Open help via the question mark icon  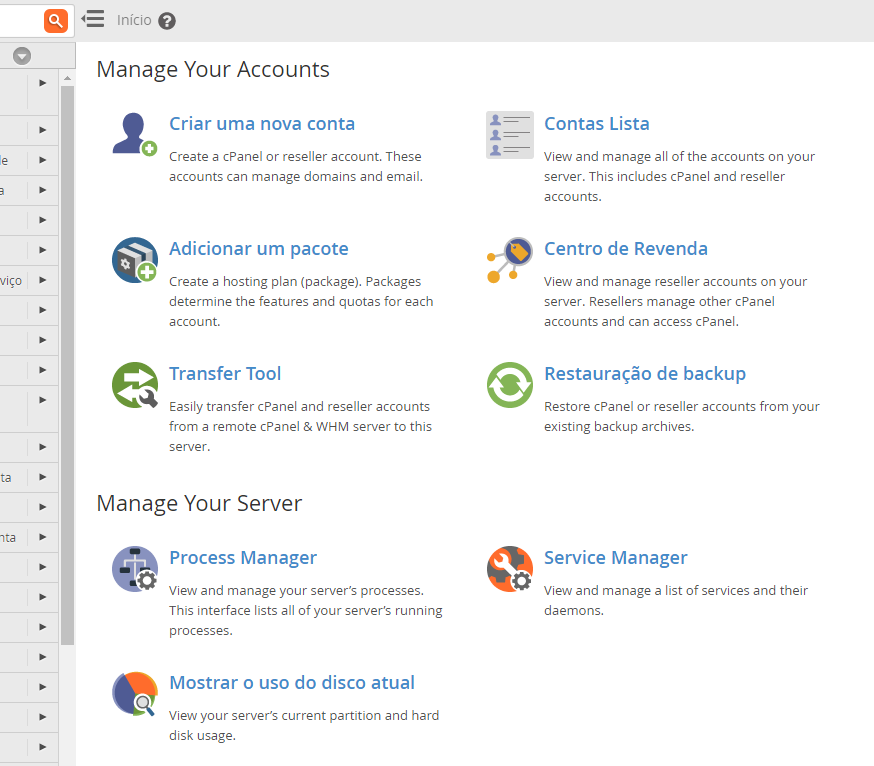pyautogui.click(x=167, y=21)
